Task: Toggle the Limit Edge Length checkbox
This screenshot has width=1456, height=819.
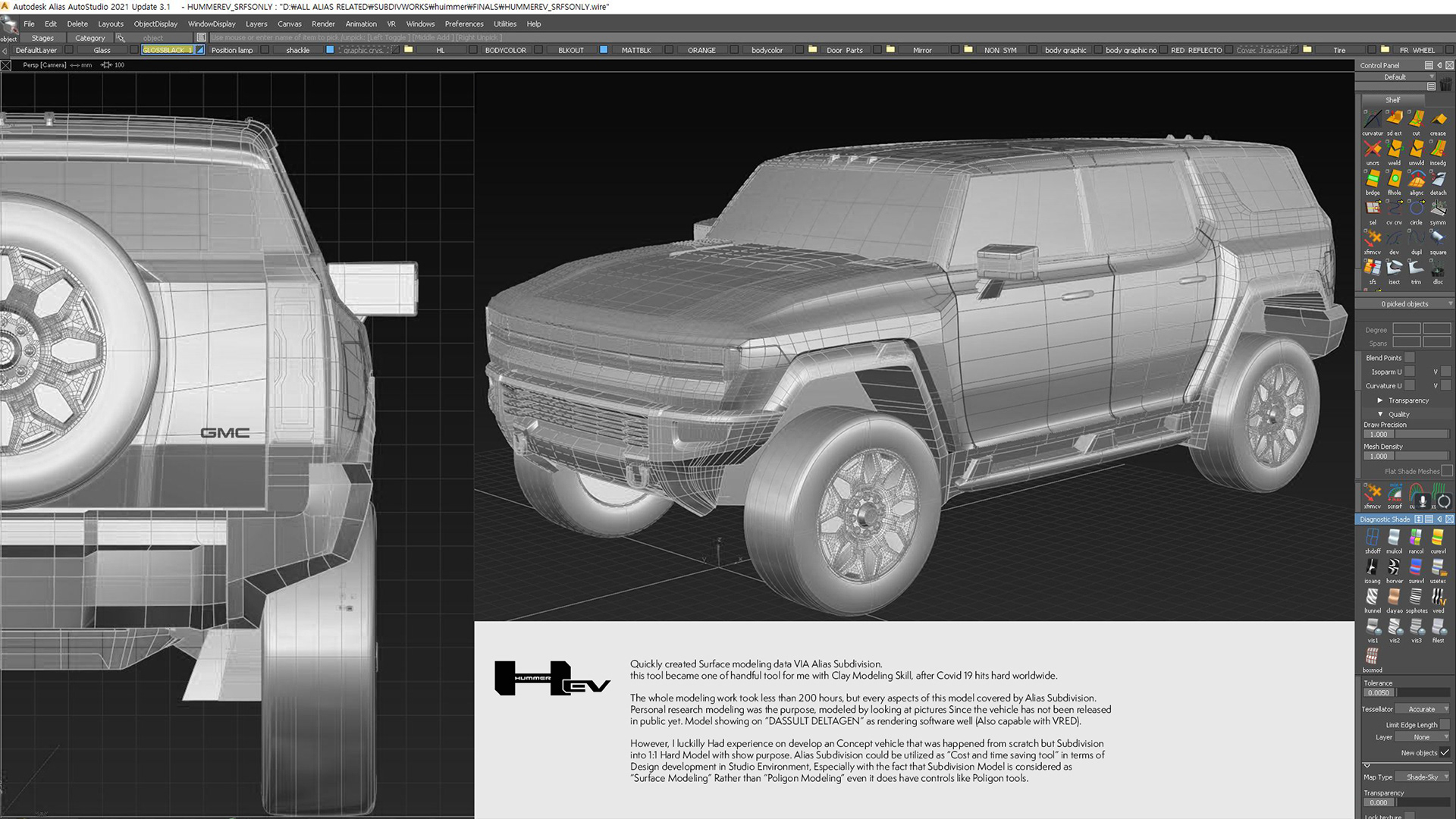Action: coord(1445,724)
